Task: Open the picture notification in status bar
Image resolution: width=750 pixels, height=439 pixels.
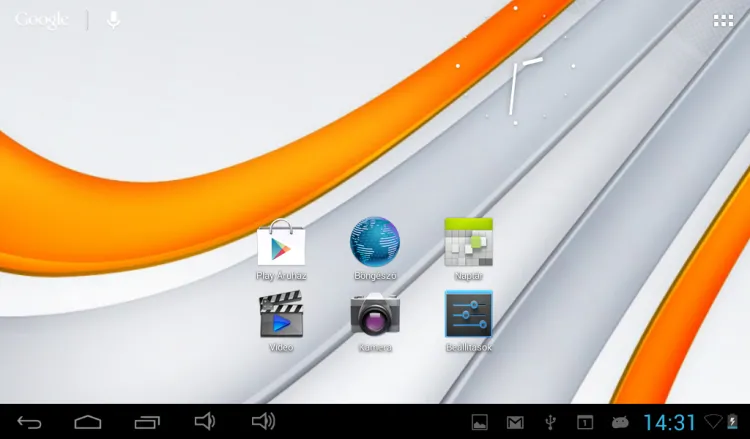Action: click(x=480, y=423)
